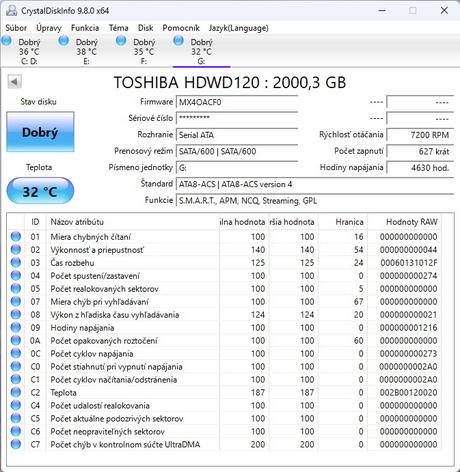Click the 4630 hod. power-on hours field
The width and height of the screenshot is (460, 472).
tap(420, 168)
